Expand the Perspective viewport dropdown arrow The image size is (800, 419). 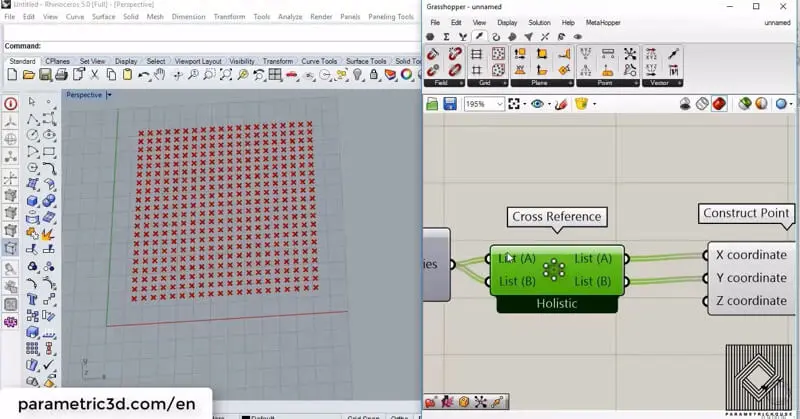coord(109,95)
